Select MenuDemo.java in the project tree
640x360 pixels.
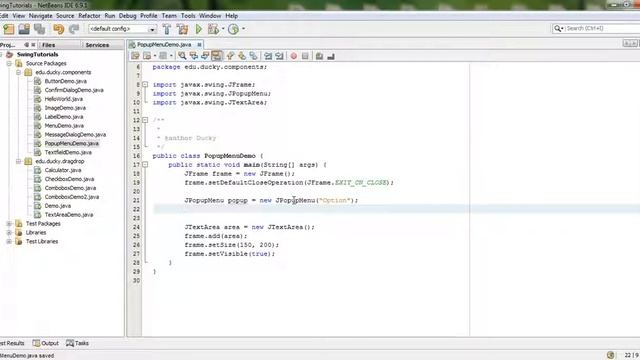(x=64, y=126)
